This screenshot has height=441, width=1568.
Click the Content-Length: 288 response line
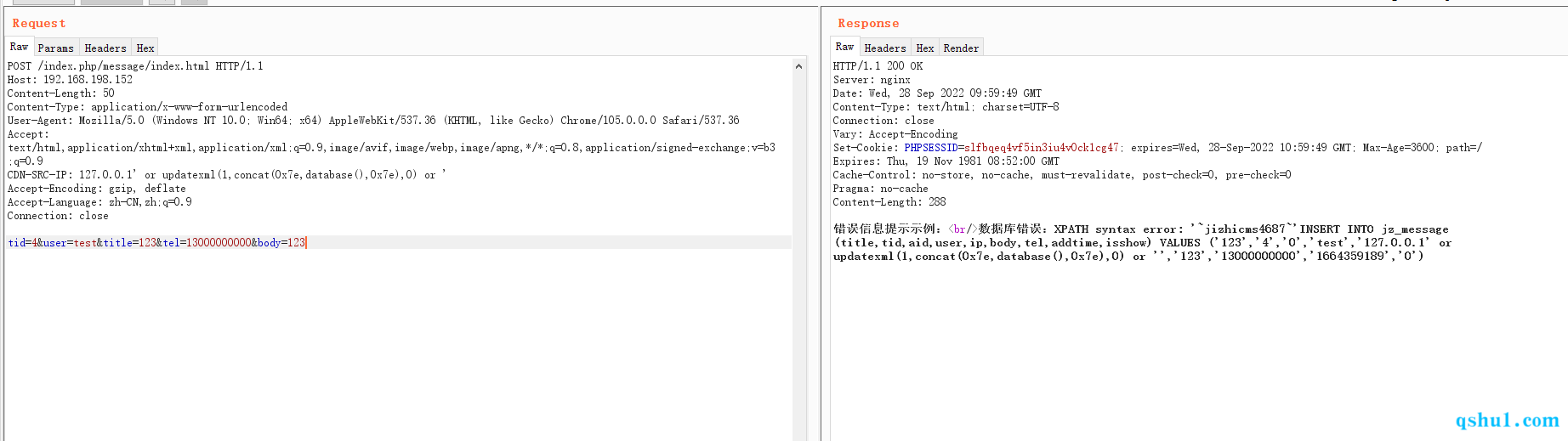889,202
